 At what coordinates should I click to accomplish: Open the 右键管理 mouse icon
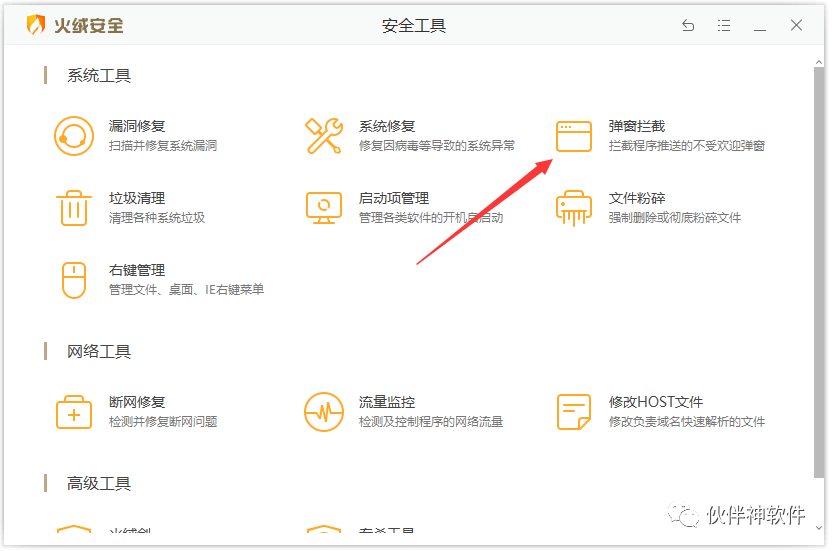74,280
